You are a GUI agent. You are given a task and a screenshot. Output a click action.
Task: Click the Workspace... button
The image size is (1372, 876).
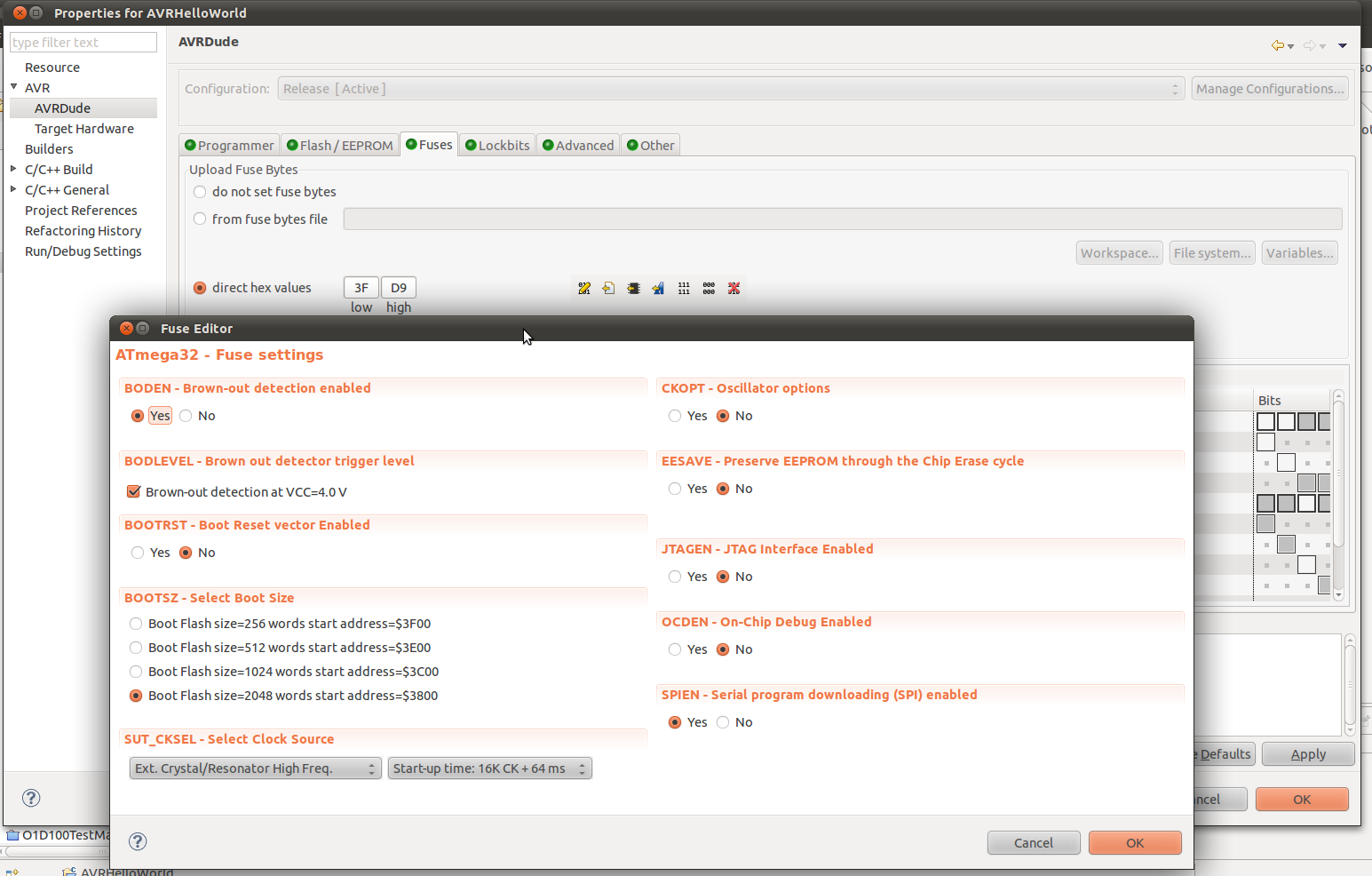(1120, 253)
